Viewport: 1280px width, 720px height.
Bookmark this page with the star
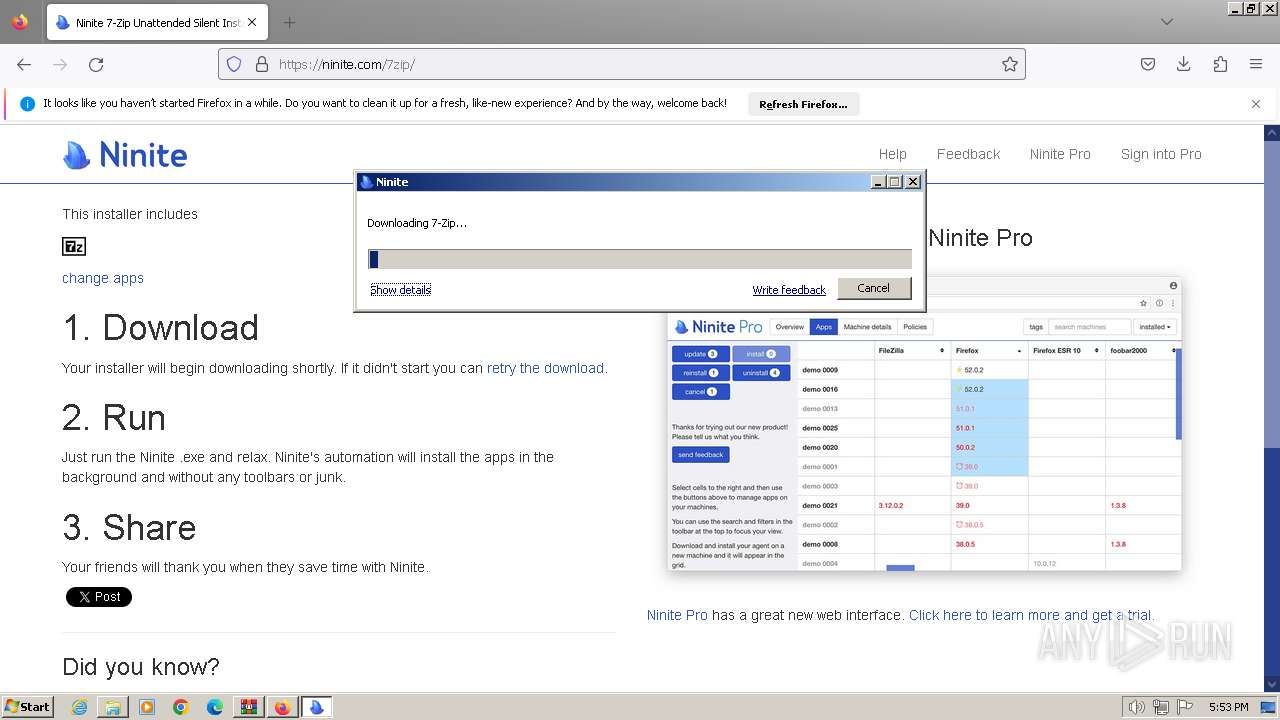coord(1010,64)
